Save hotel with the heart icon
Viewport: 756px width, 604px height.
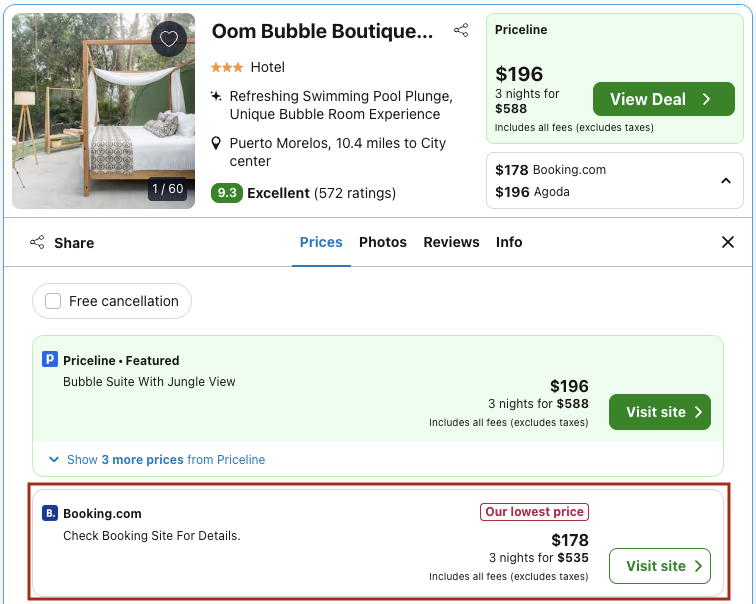pos(169,39)
